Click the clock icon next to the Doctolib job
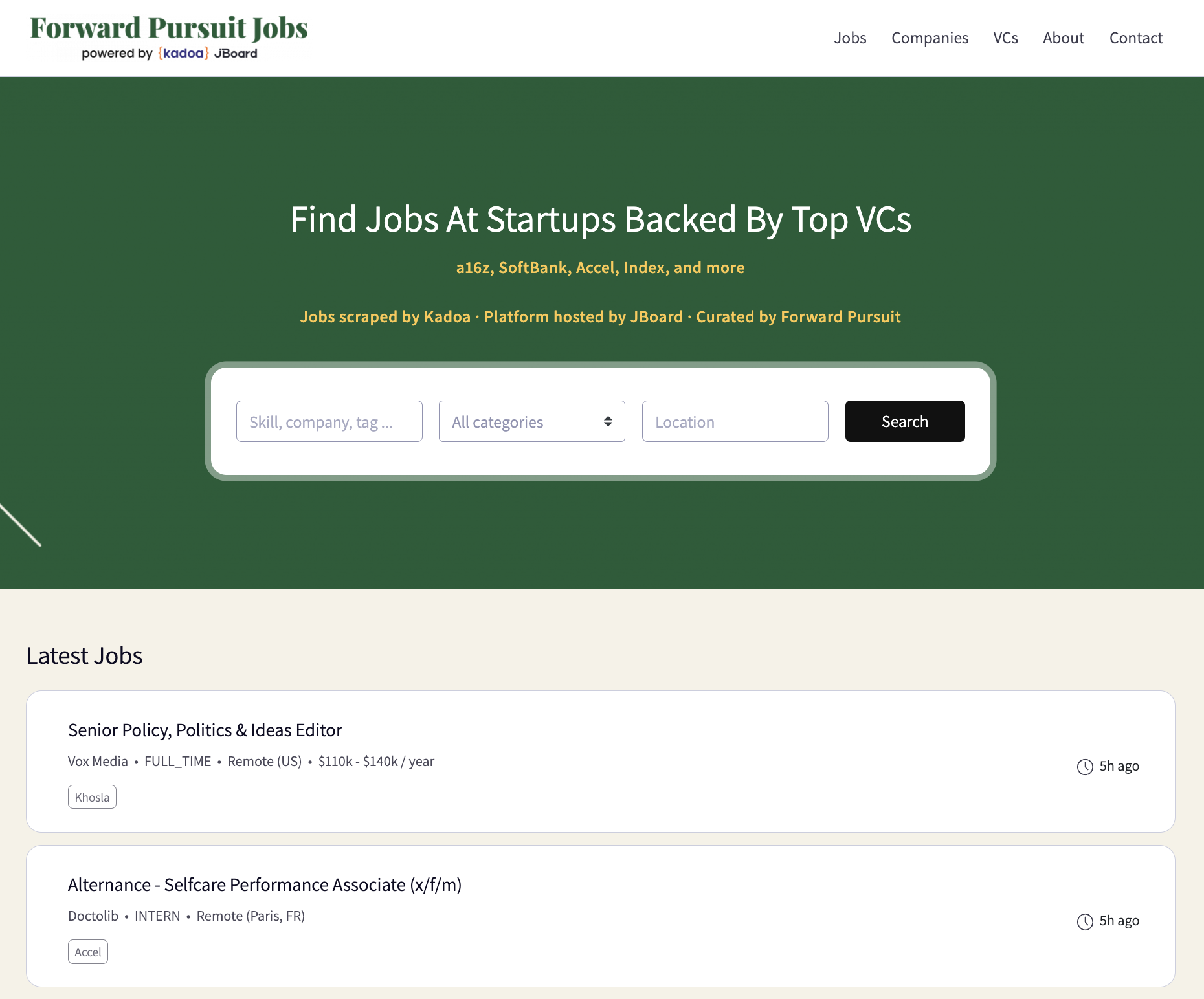This screenshot has width=1204, height=999. pos(1085,921)
